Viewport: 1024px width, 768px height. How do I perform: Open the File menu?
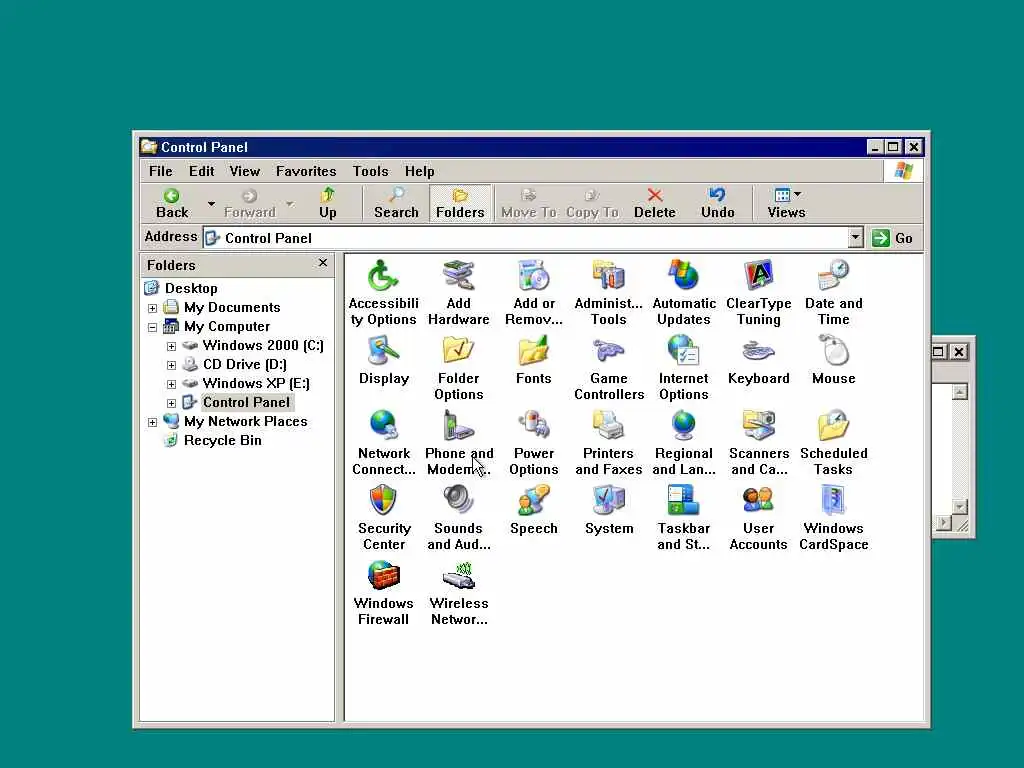[x=161, y=171]
